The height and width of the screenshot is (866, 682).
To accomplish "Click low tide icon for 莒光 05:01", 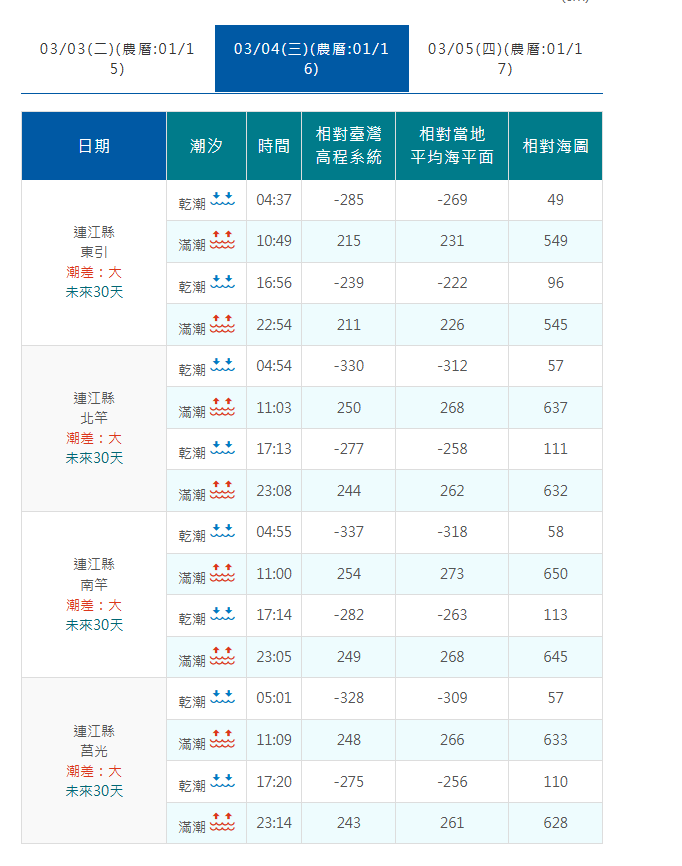I will (222, 699).
